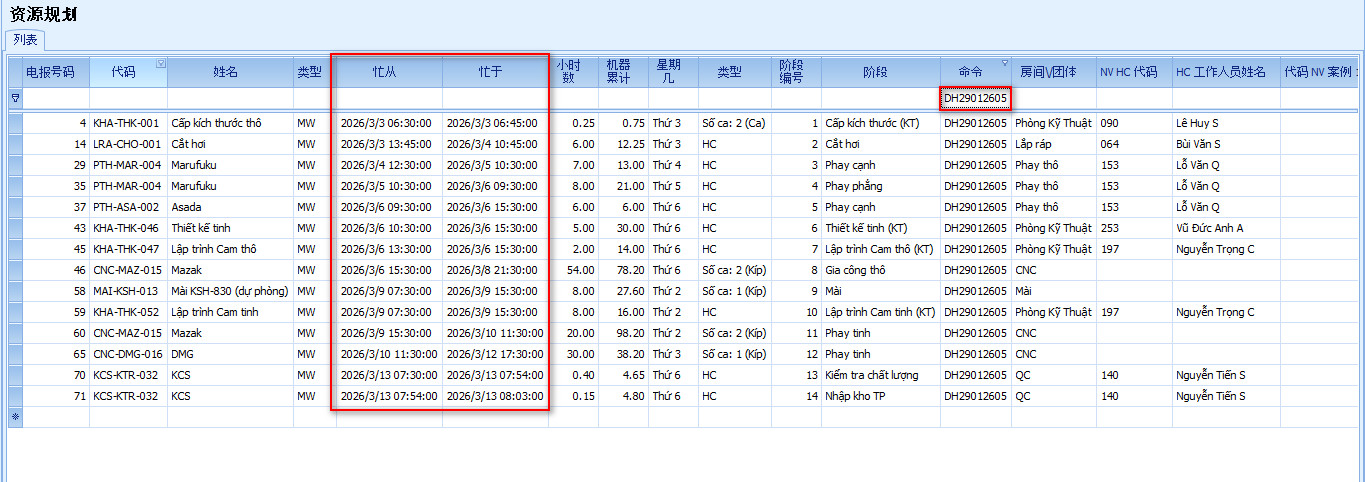Focus the filter cell under 忙从 column

click(x=389, y=98)
